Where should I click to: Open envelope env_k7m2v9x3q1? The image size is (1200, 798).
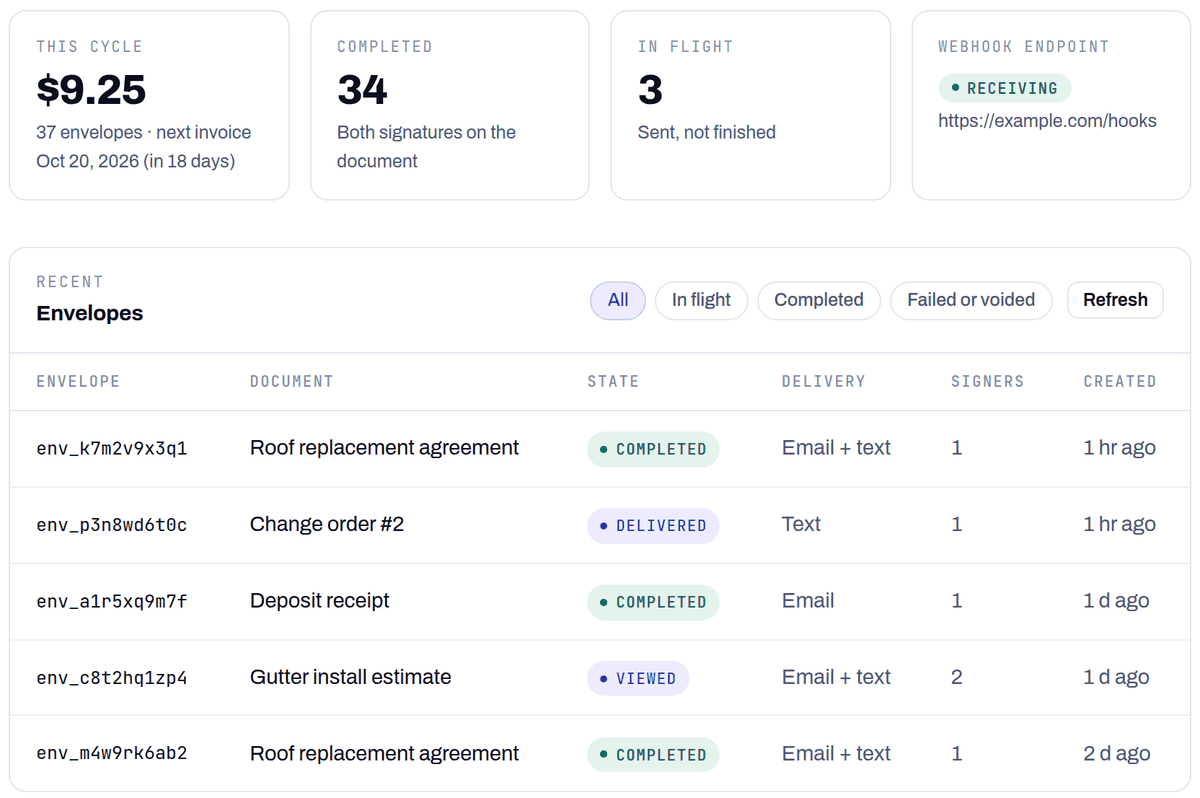tap(112, 448)
